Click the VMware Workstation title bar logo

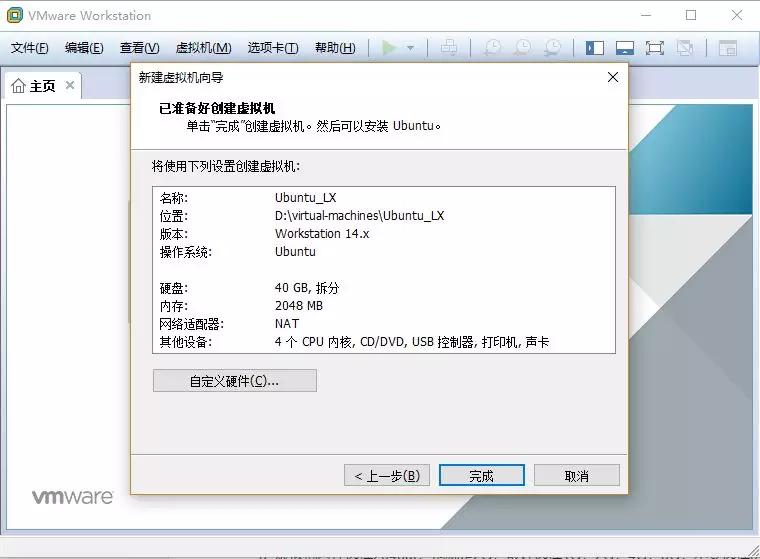tap(15, 15)
